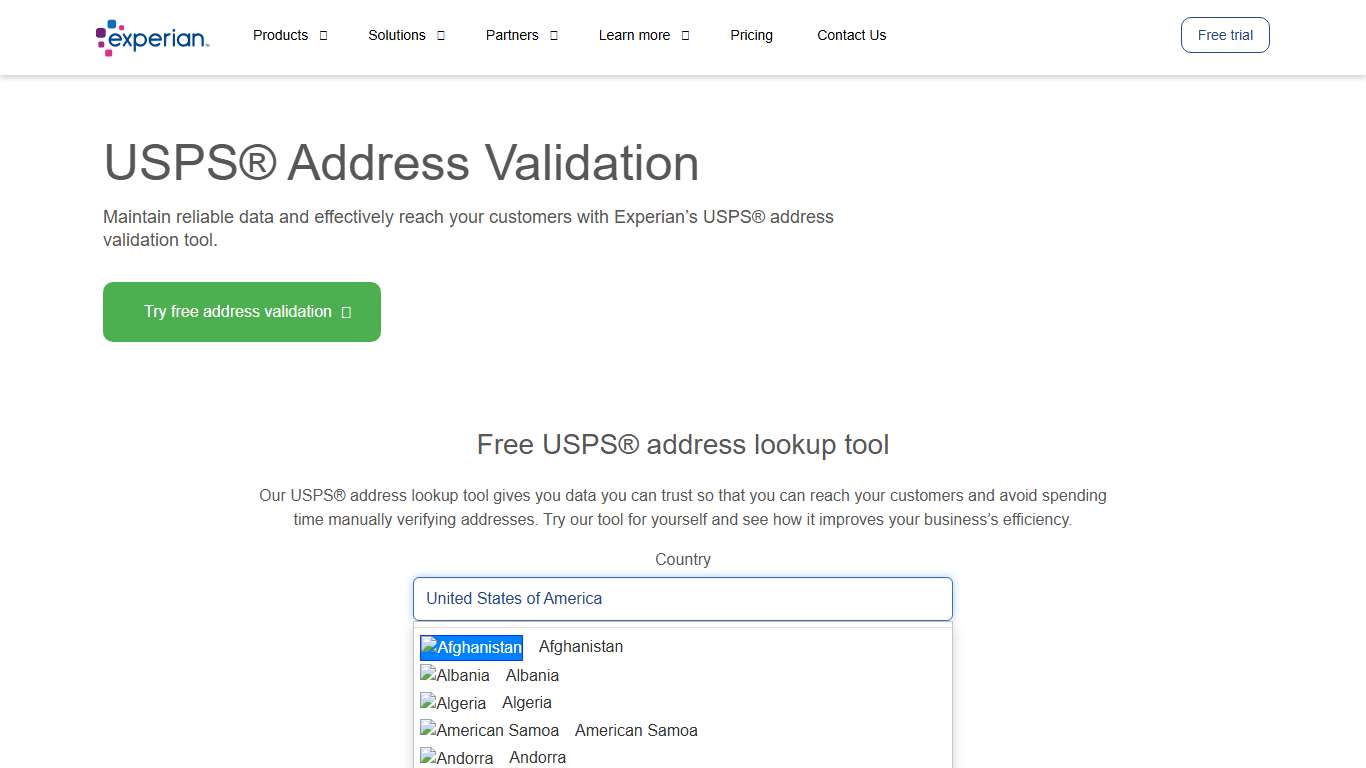Click the American Samoa flag icon
This screenshot has width=1366, height=768.
pyautogui.click(x=489, y=730)
